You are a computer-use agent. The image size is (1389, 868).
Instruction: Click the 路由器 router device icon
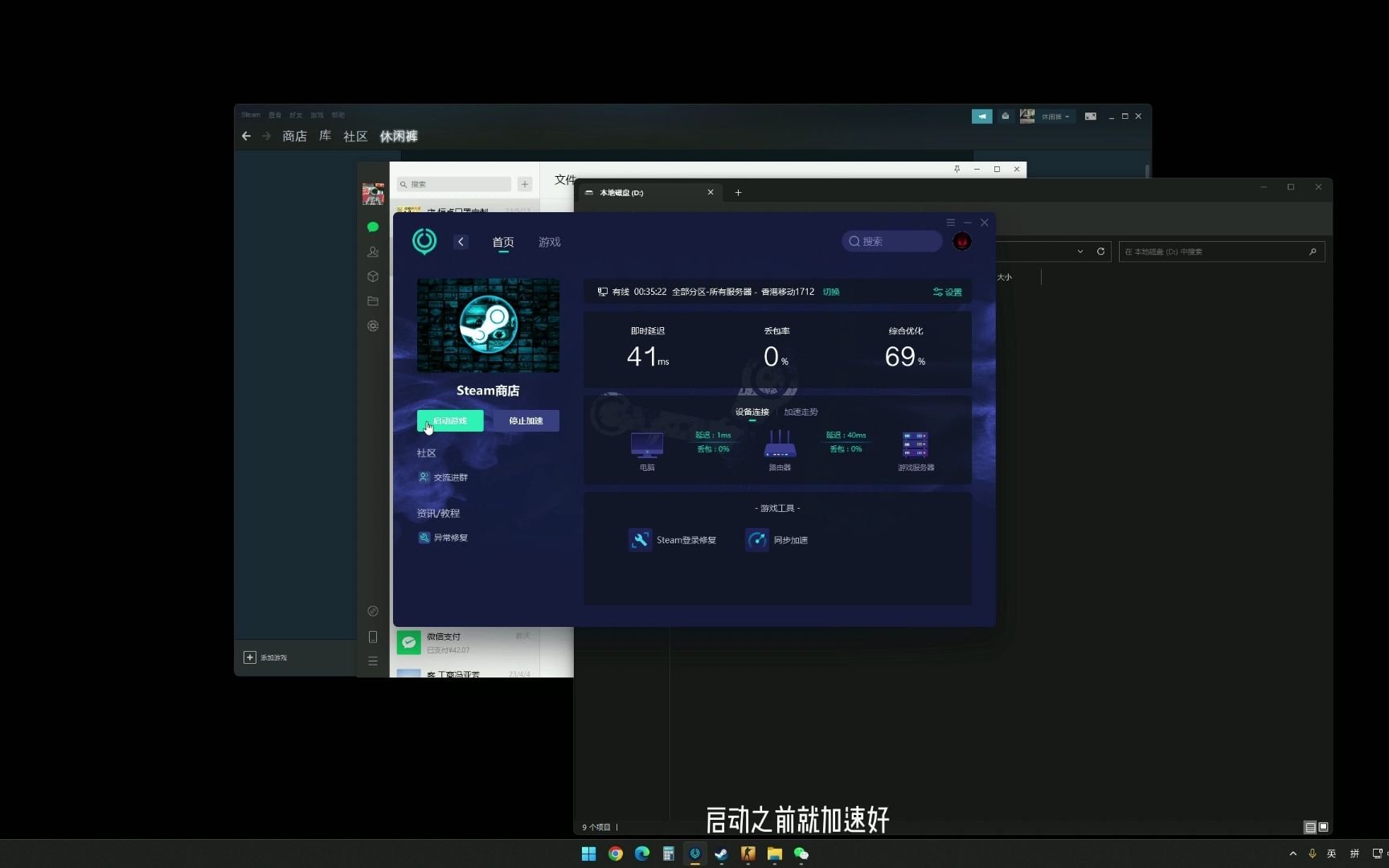pyautogui.click(x=780, y=444)
